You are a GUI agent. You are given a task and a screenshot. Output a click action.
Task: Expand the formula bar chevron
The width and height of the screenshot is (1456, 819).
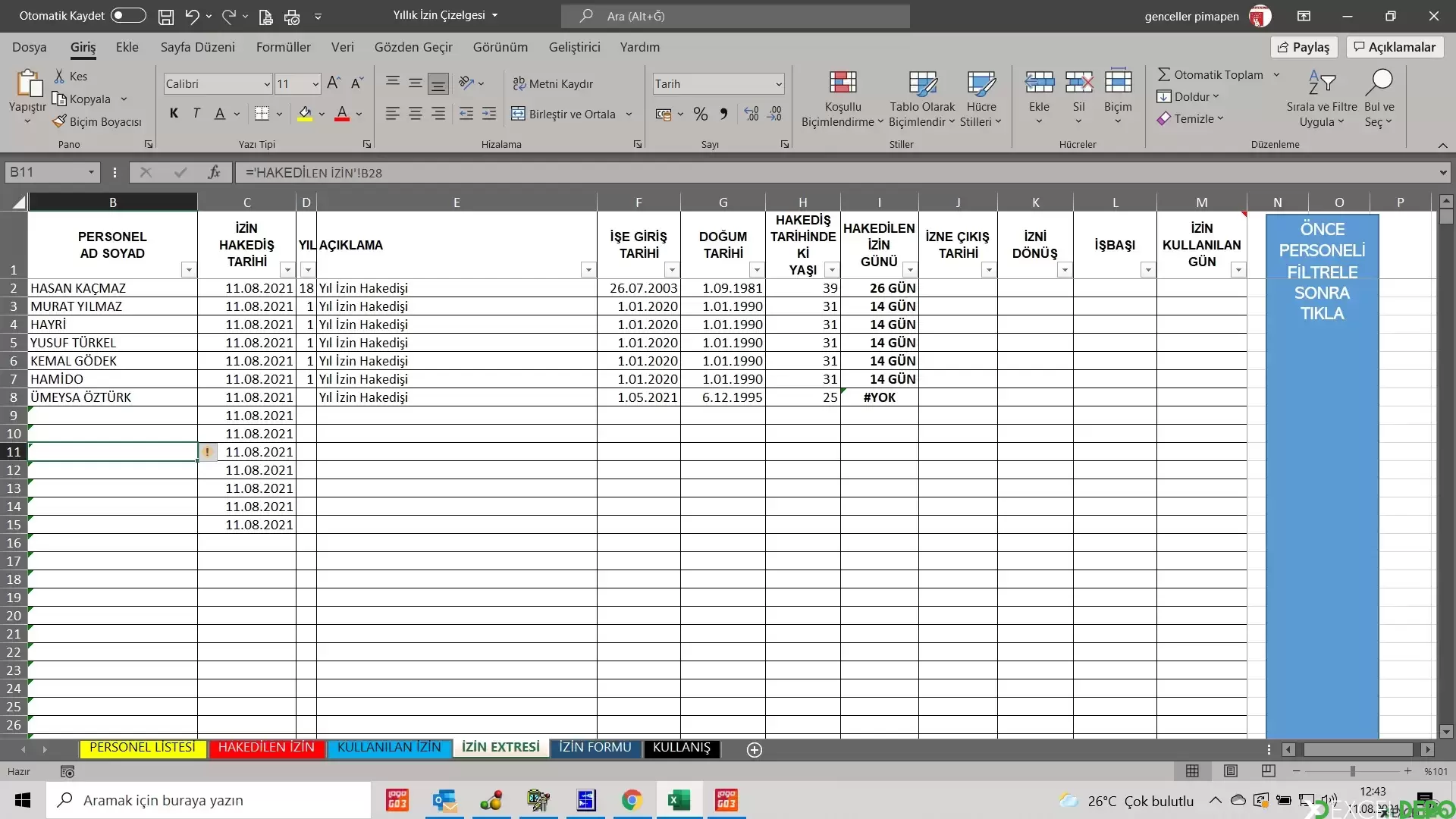tap(1443, 173)
